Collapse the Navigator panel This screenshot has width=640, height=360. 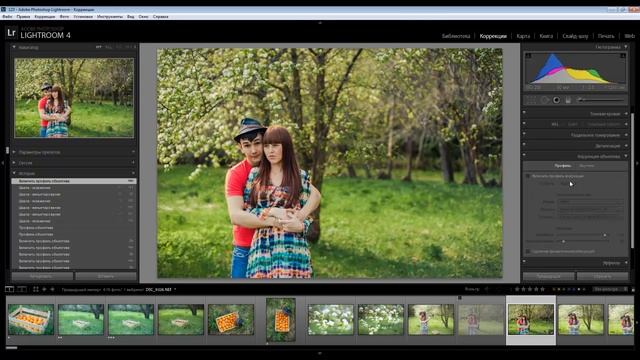click(x=14, y=47)
